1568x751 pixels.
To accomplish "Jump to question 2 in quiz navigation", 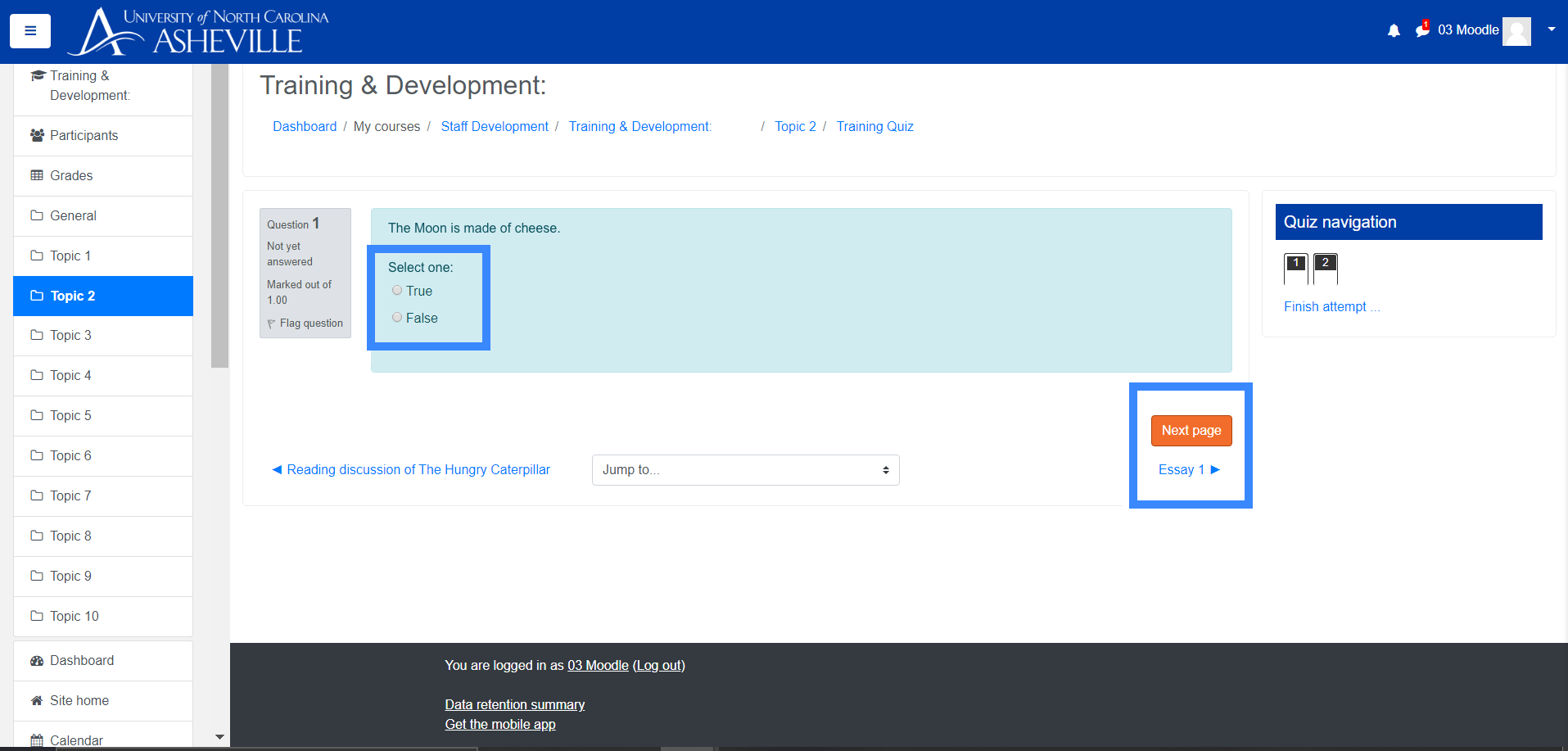I will tap(1325, 268).
